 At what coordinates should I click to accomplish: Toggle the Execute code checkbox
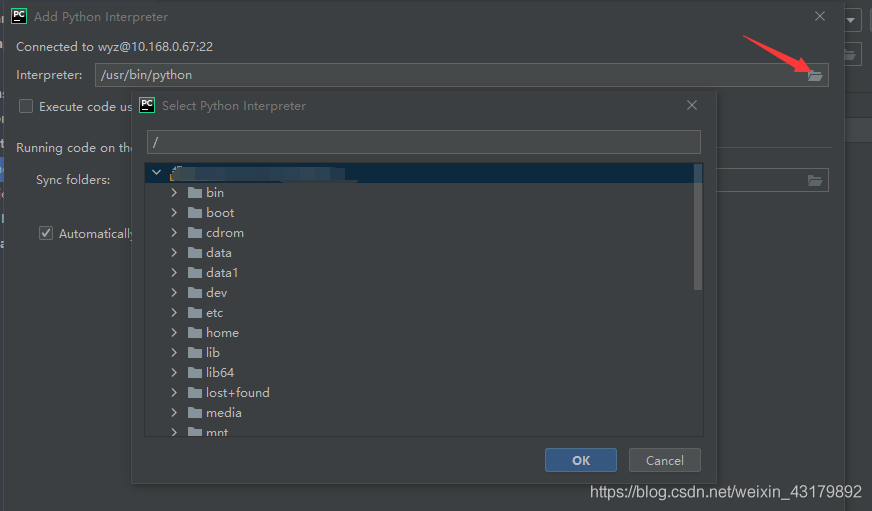pos(26,106)
